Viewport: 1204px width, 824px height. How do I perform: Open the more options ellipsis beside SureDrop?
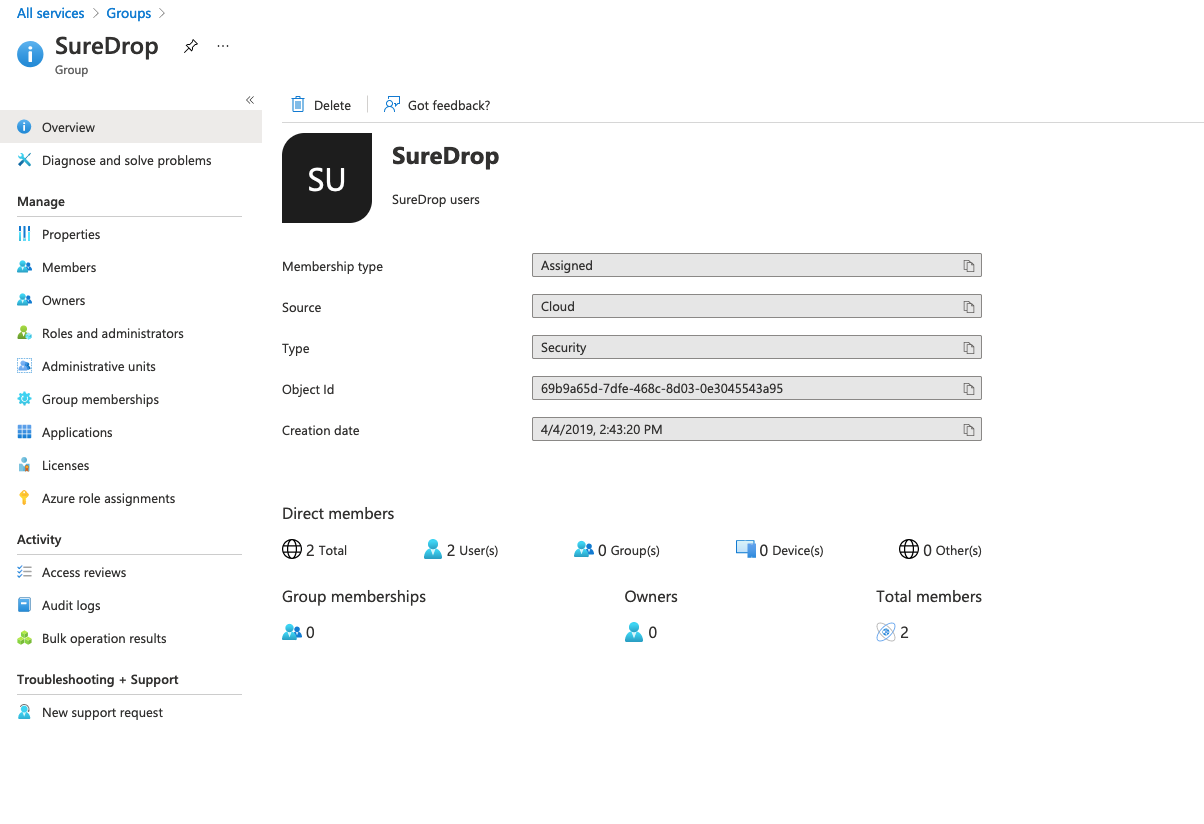click(x=223, y=46)
